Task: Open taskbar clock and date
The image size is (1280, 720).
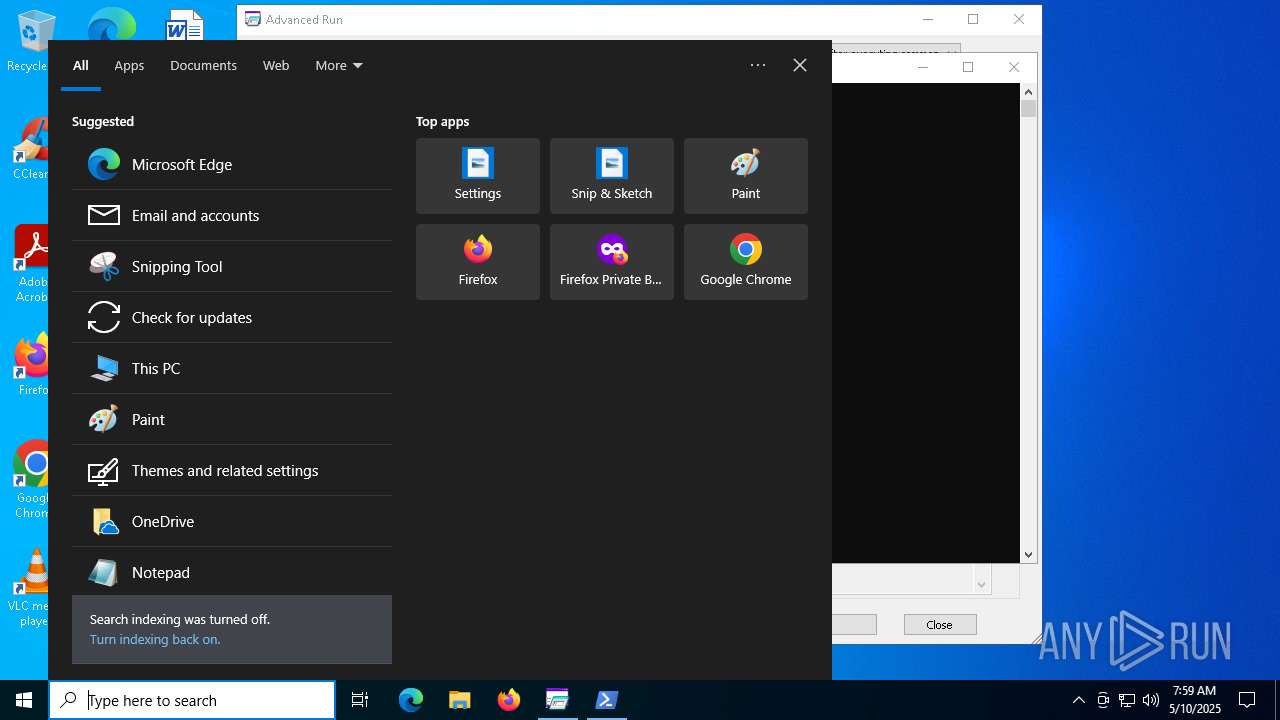Action: pyautogui.click(x=1195, y=700)
